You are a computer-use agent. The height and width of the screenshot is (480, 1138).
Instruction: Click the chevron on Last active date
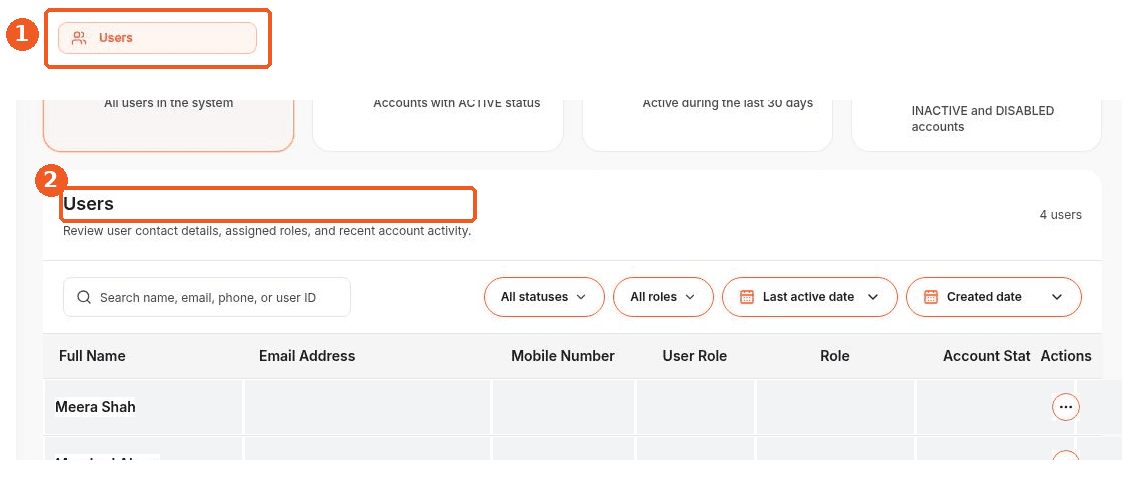pyautogui.click(x=873, y=297)
